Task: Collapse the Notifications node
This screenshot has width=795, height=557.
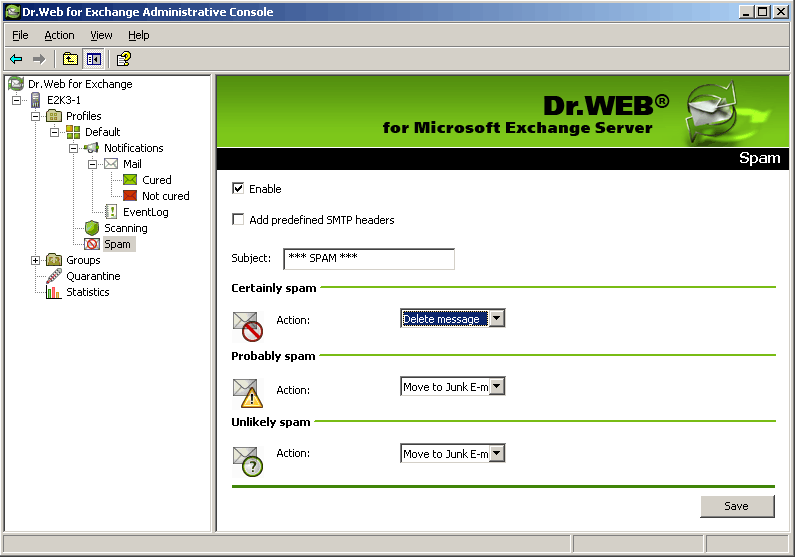Action: 74,148
